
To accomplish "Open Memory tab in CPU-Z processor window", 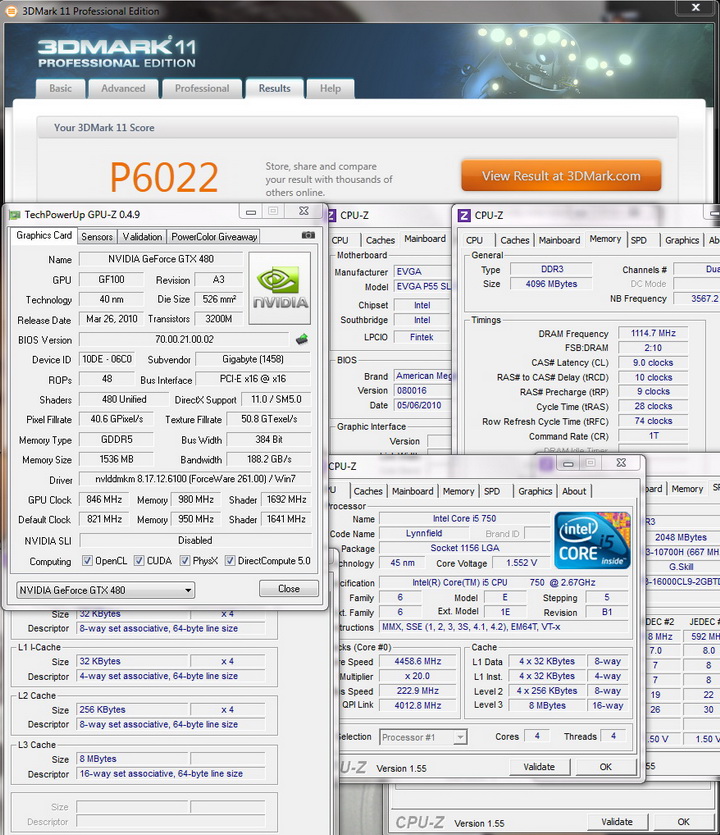I will click(459, 491).
